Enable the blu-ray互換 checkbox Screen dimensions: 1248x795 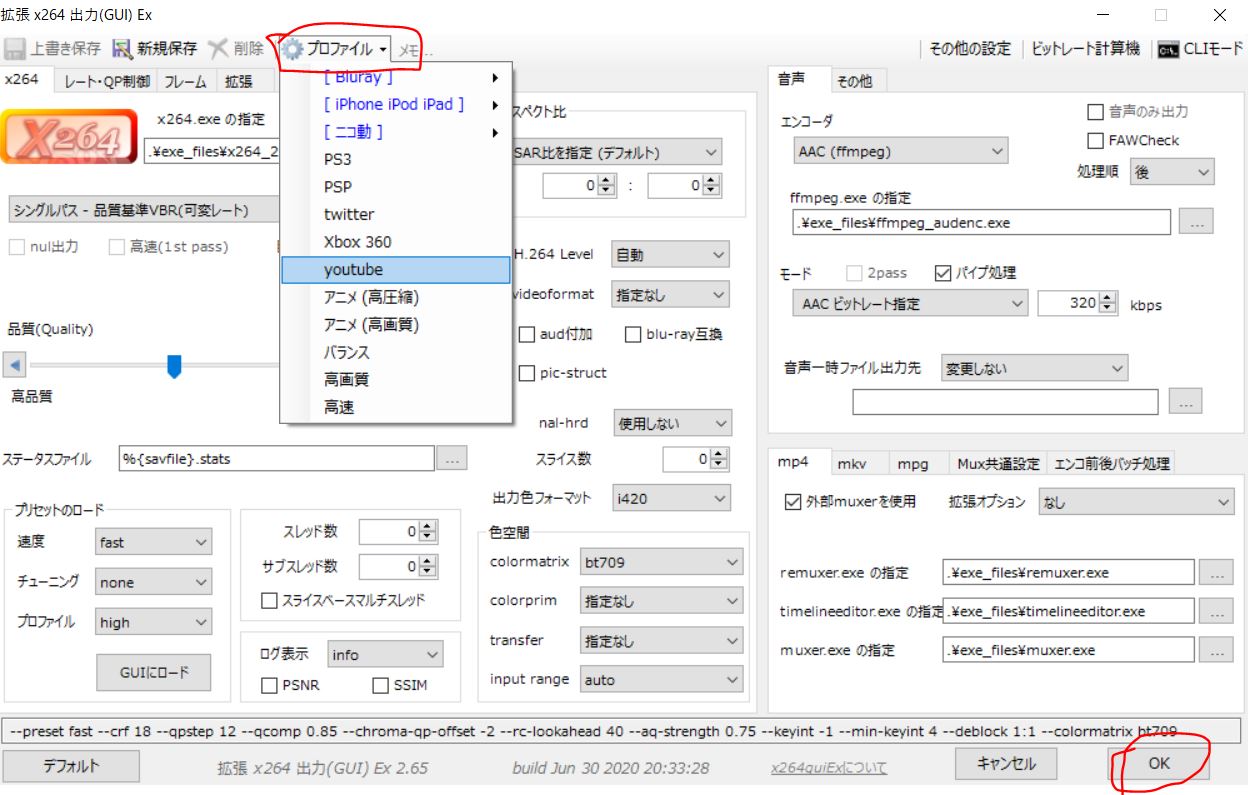click(x=633, y=335)
